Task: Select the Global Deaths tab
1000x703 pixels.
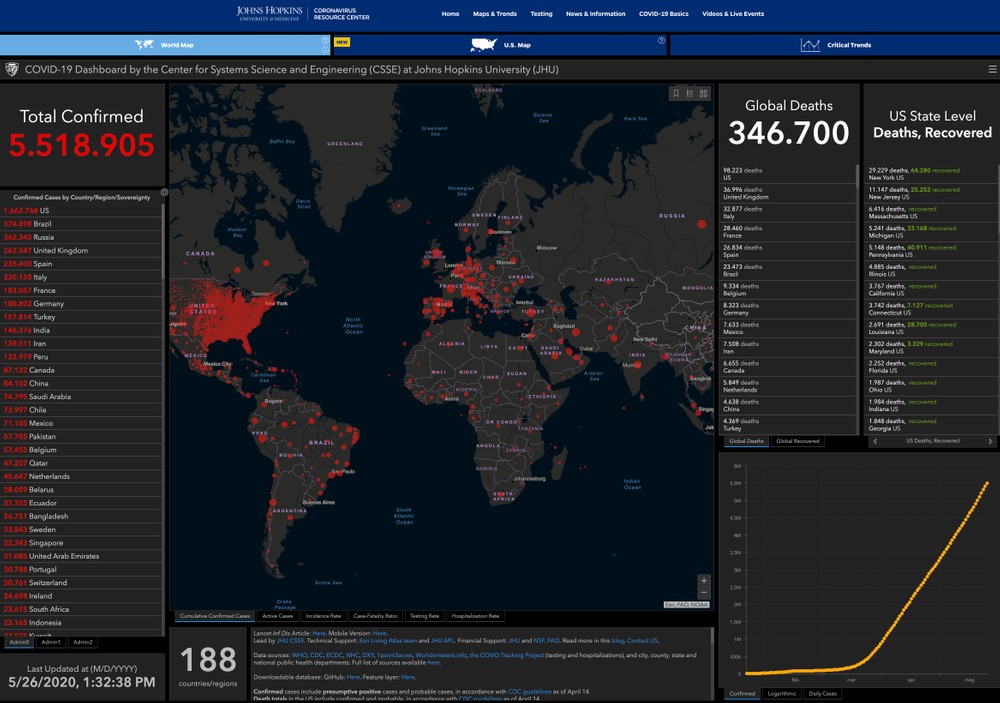Action: (x=746, y=441)
